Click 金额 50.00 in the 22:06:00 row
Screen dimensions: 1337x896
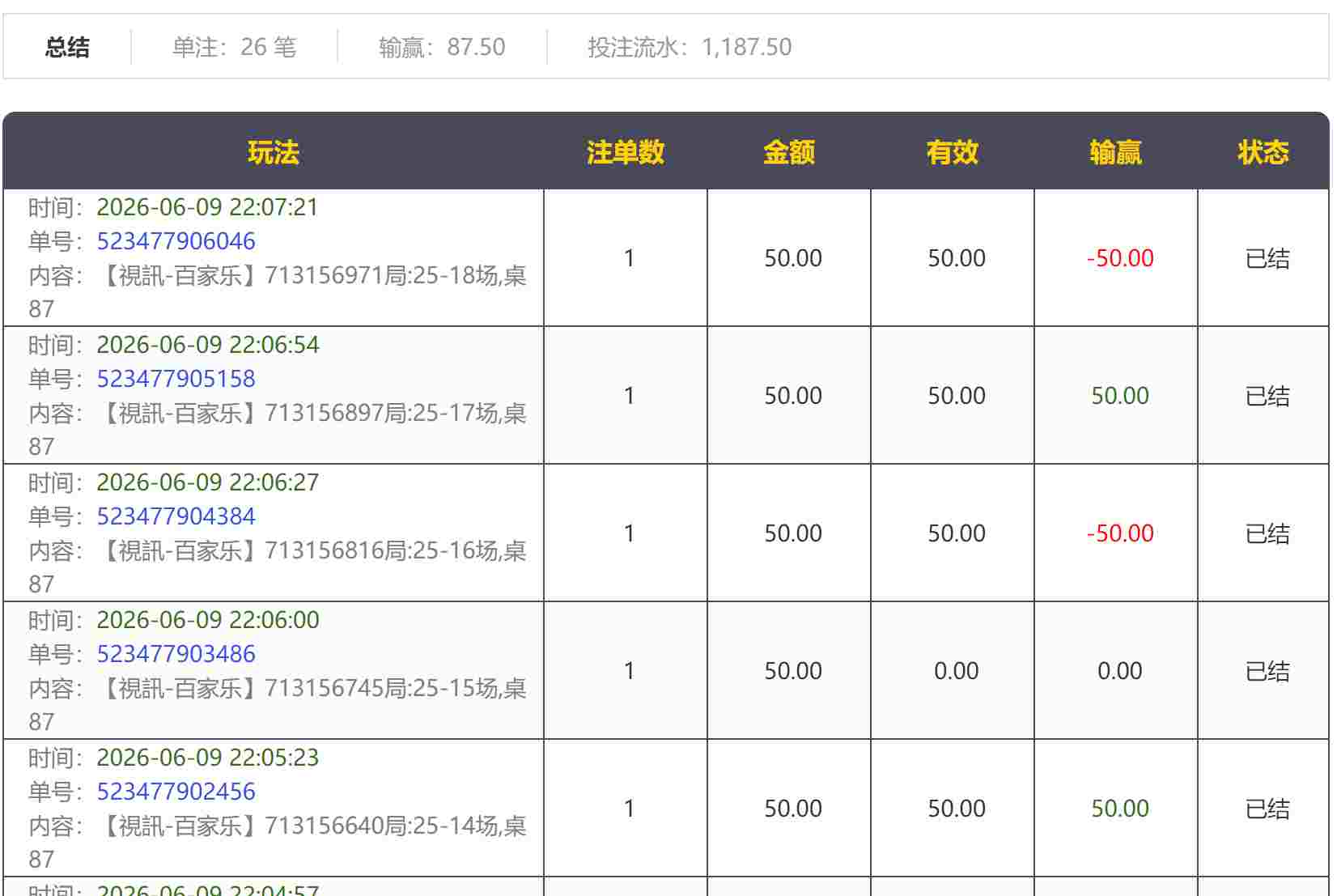[x=793, y=671]
